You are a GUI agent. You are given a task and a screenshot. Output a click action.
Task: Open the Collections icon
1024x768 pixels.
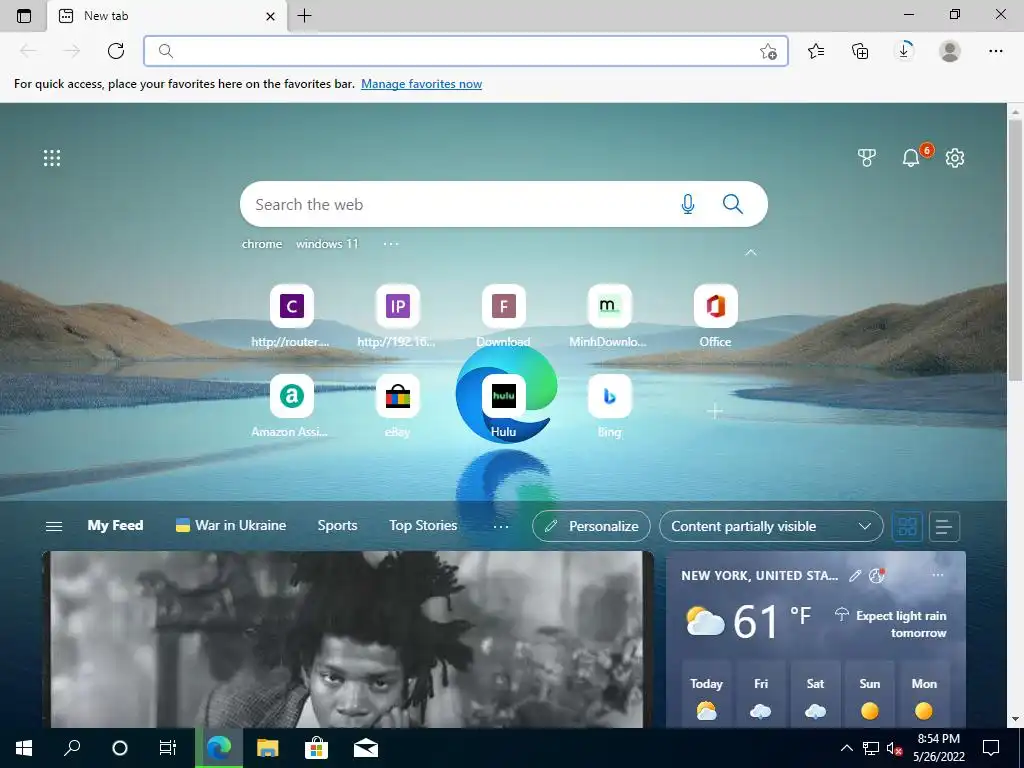tap(860, 51)
